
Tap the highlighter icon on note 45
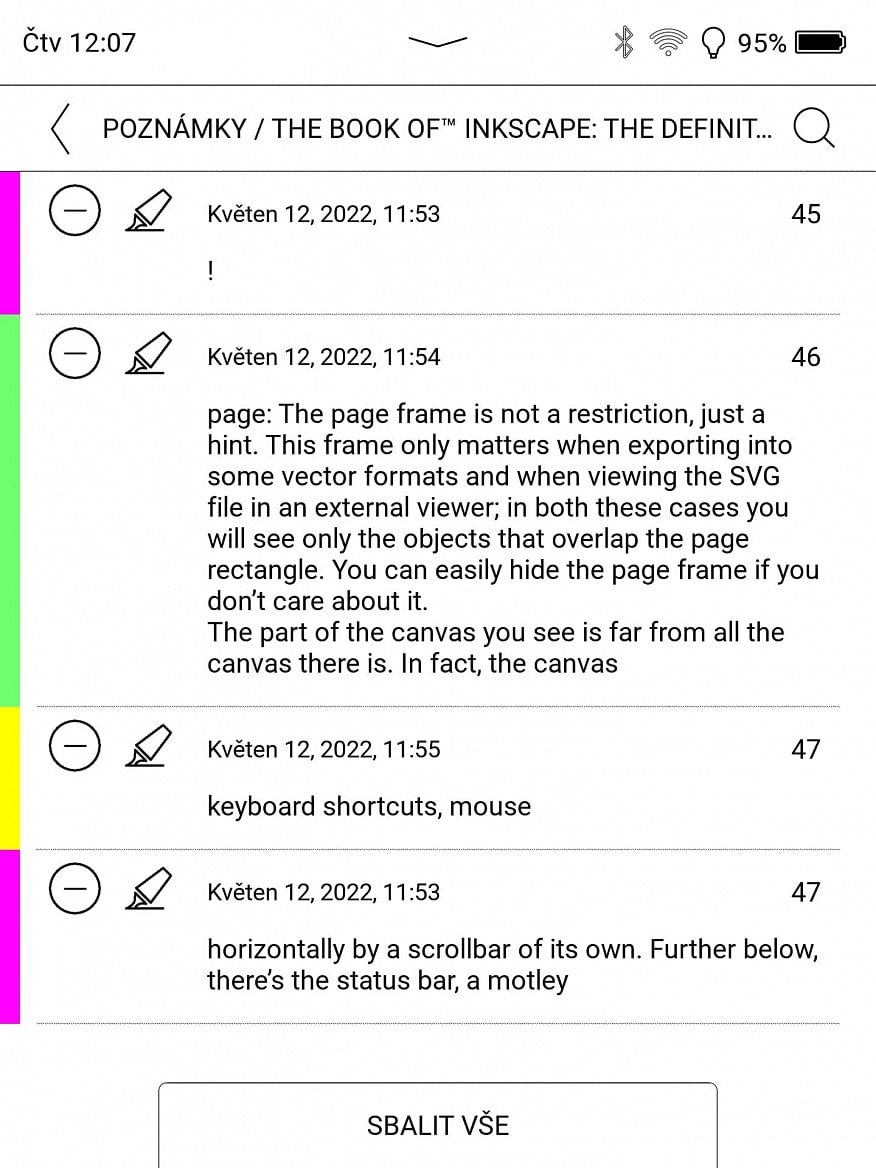coord(148,211)
